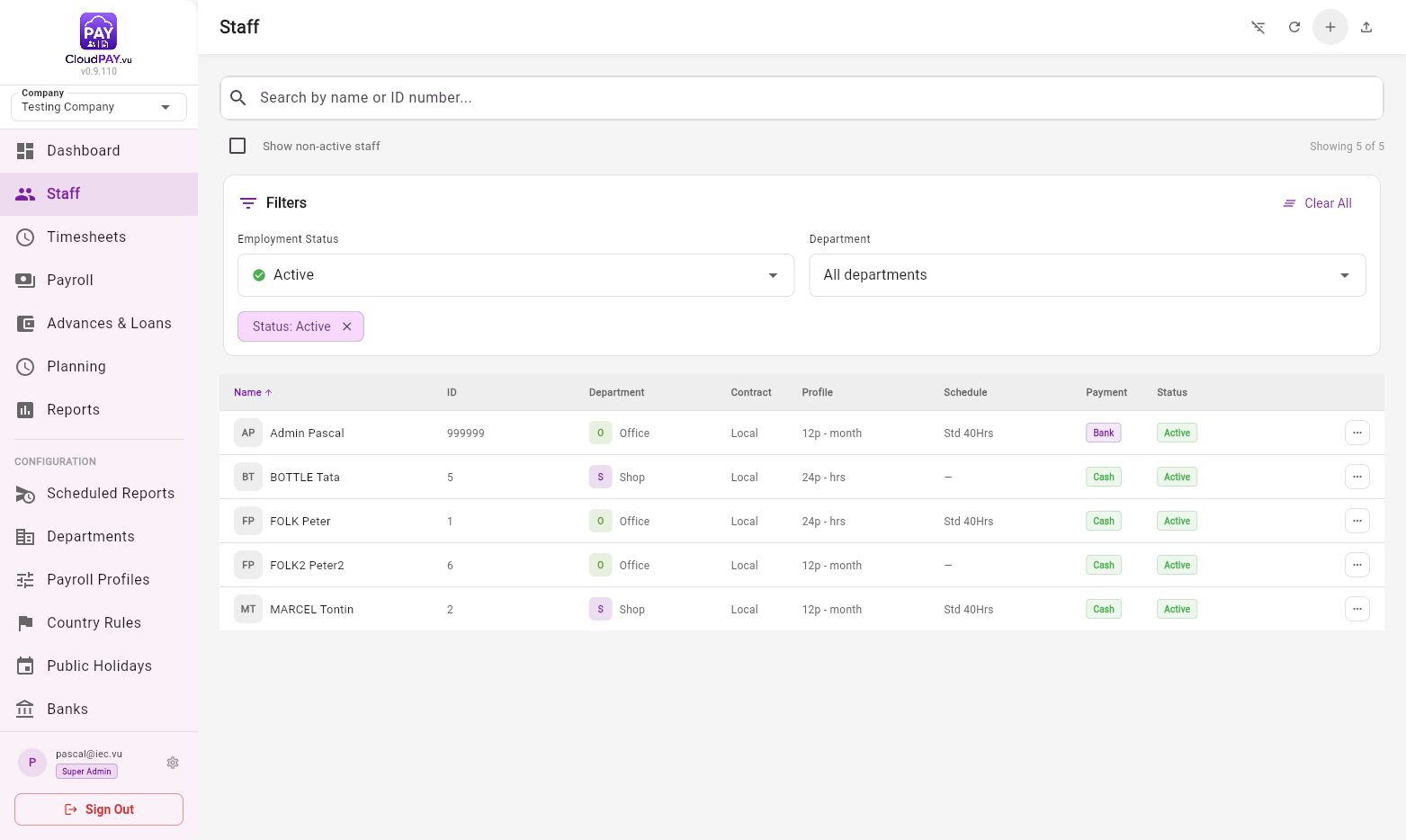This screenshot has width=1406, height=840.
Task: Go to Departments configuration
Action: coord(99,536)
